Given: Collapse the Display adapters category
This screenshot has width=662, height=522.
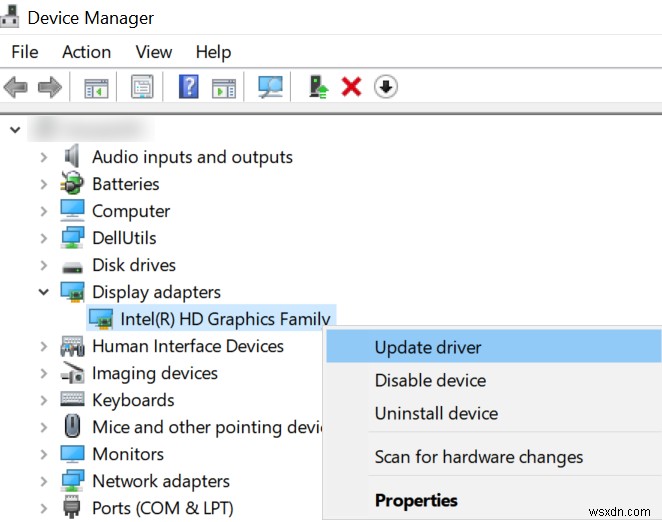Looking at the screenshot, I should 43,292.
